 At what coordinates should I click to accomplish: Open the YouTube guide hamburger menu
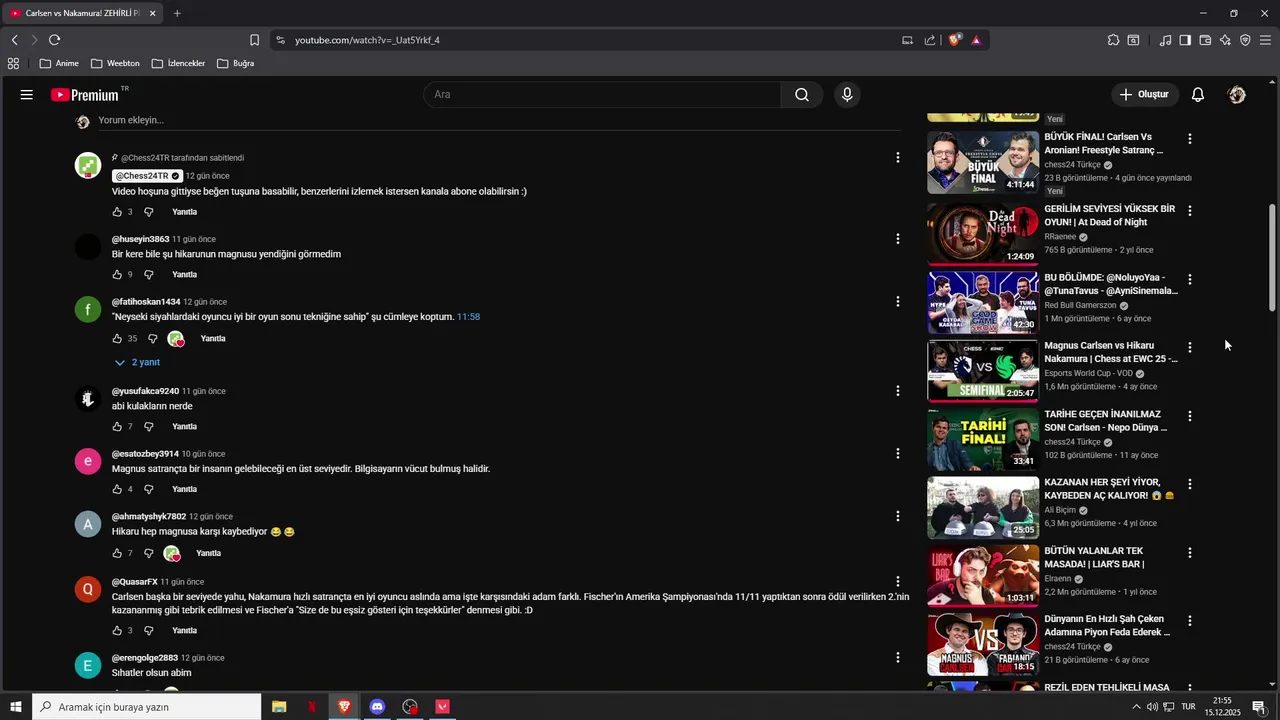pyautogui.click(x=27, y=95)
